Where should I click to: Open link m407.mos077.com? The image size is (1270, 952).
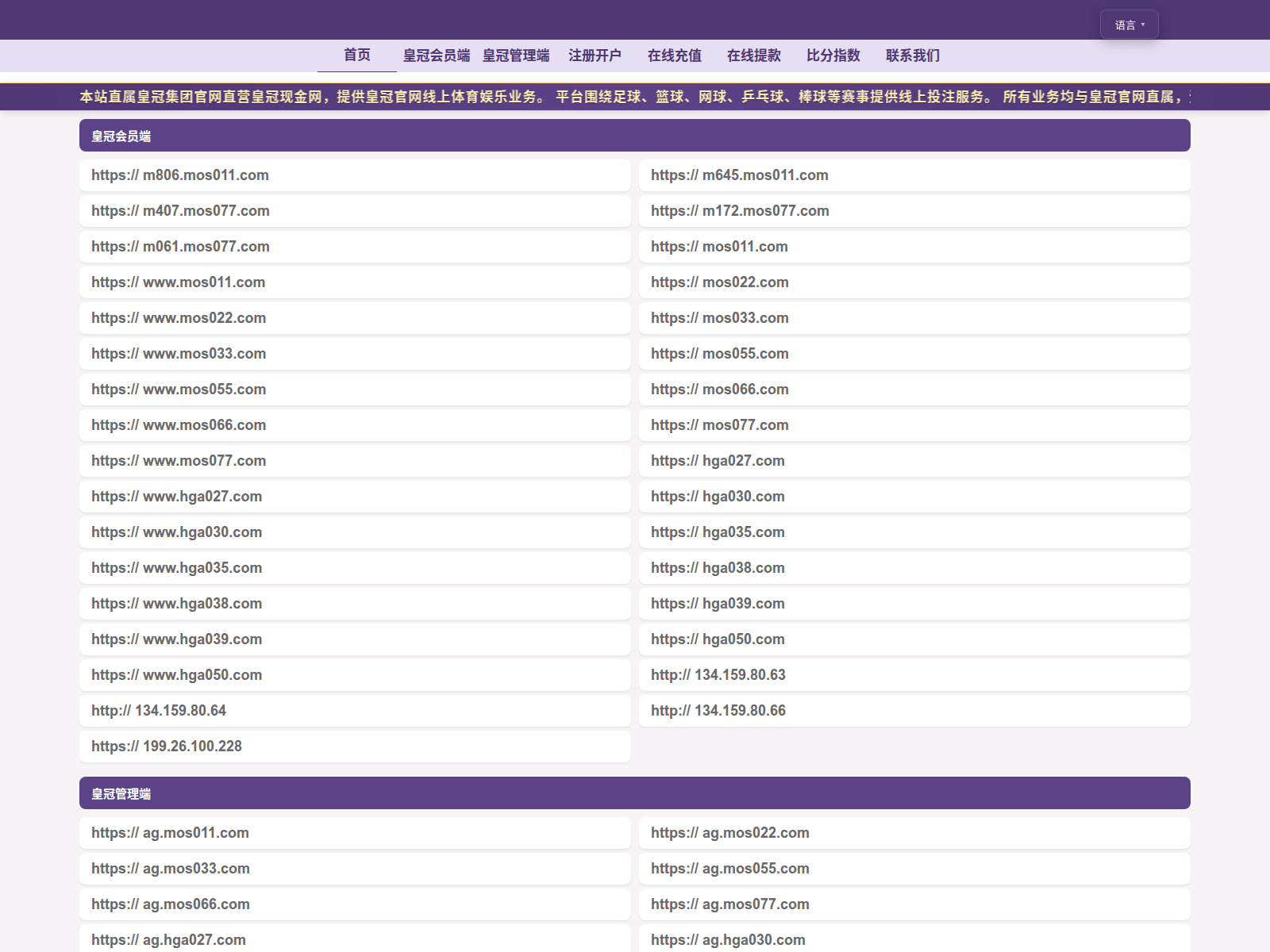pos(355,211)
